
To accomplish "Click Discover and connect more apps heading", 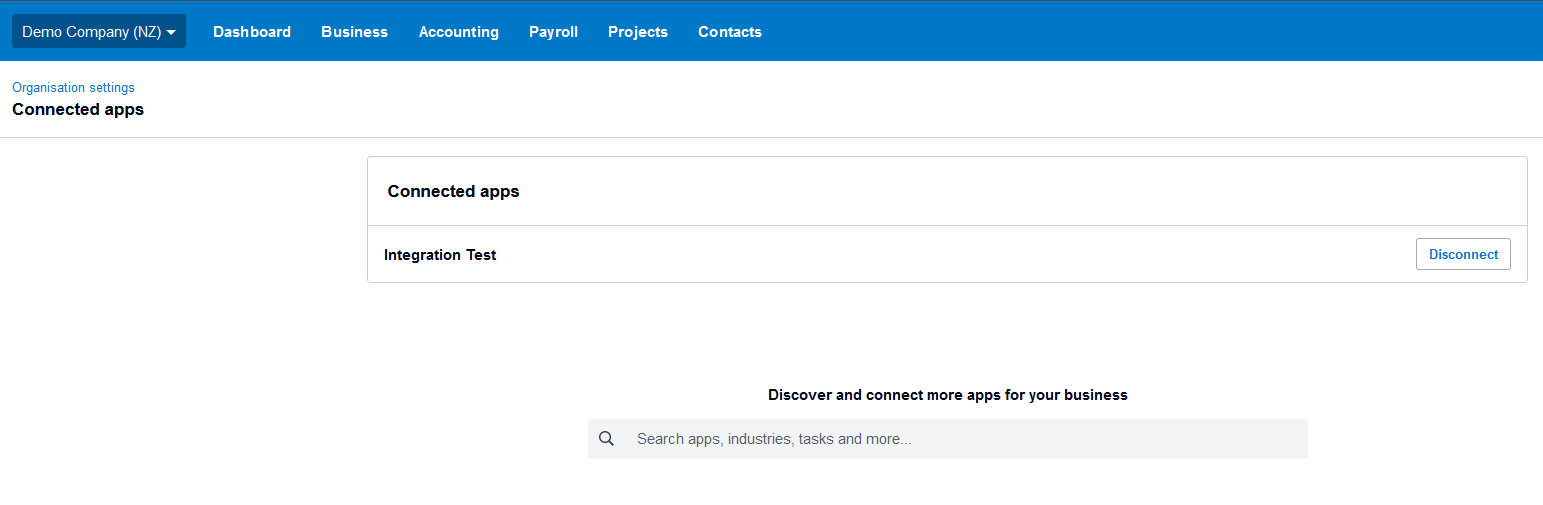I will click(x=948, y=395).
